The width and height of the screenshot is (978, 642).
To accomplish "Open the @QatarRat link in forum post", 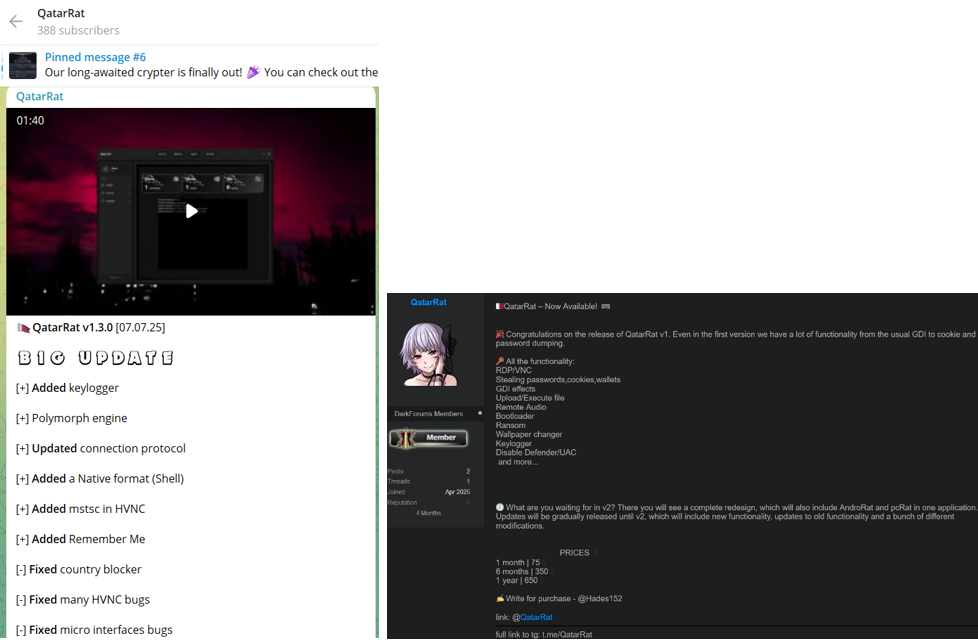I will (535, 617).
